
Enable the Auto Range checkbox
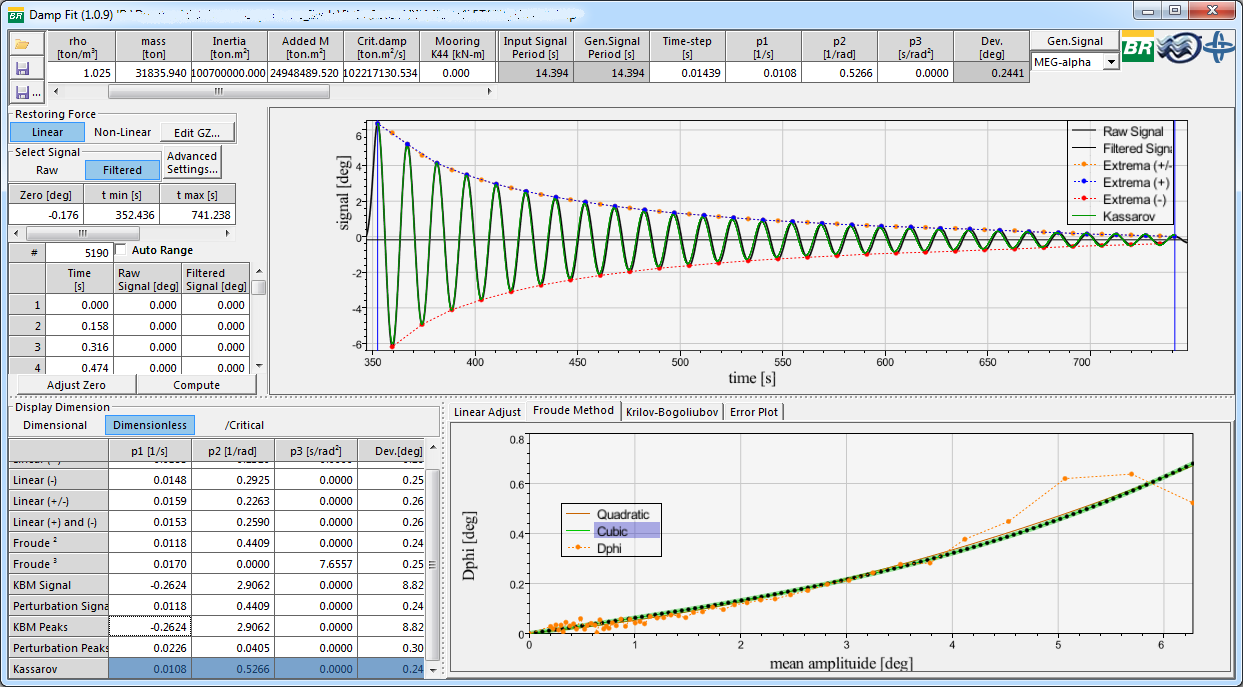click(x=121, y=250)
